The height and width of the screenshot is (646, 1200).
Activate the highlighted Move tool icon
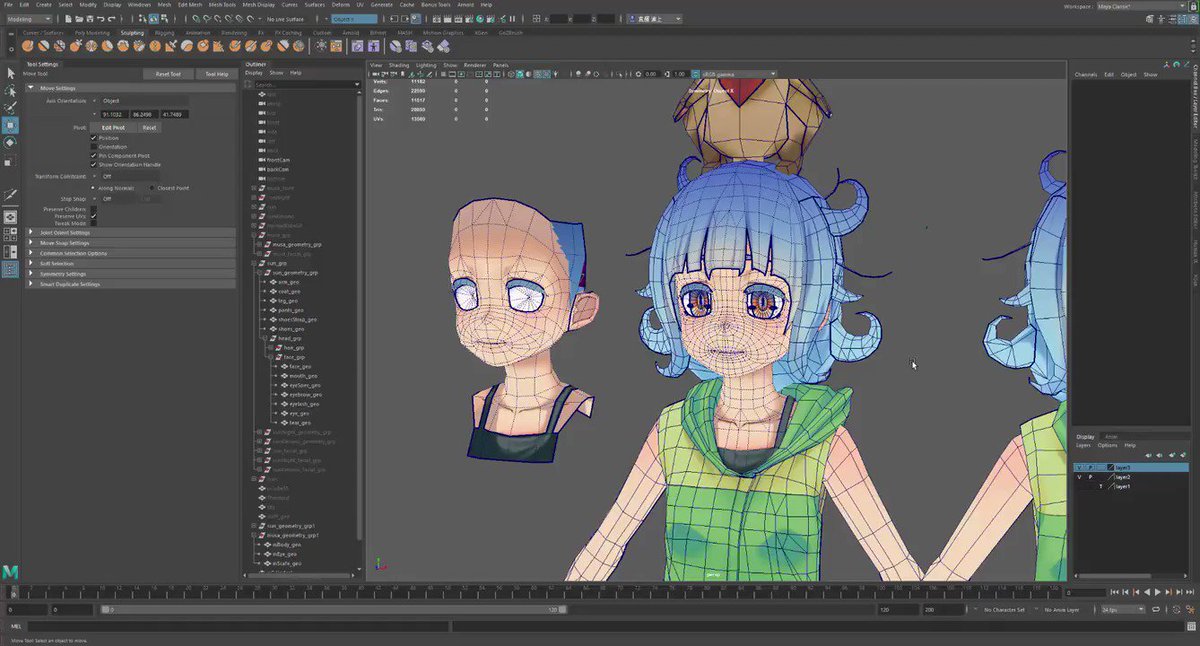[10, 125]
